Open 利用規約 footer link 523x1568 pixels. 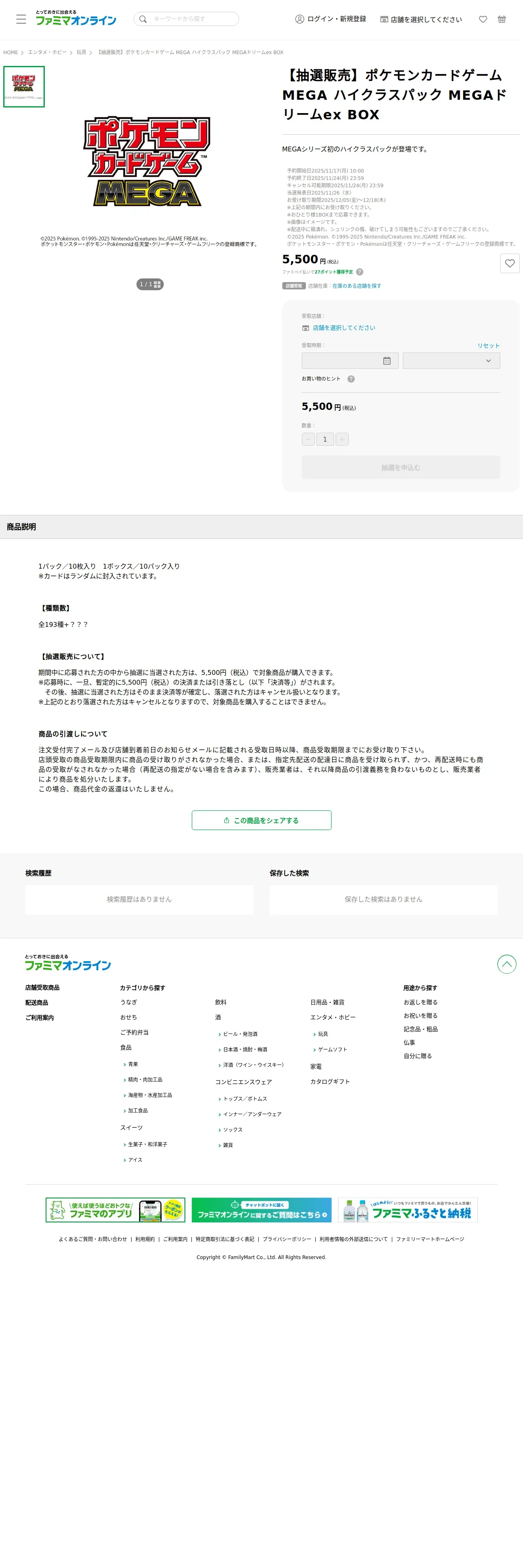coord(145,1239)
